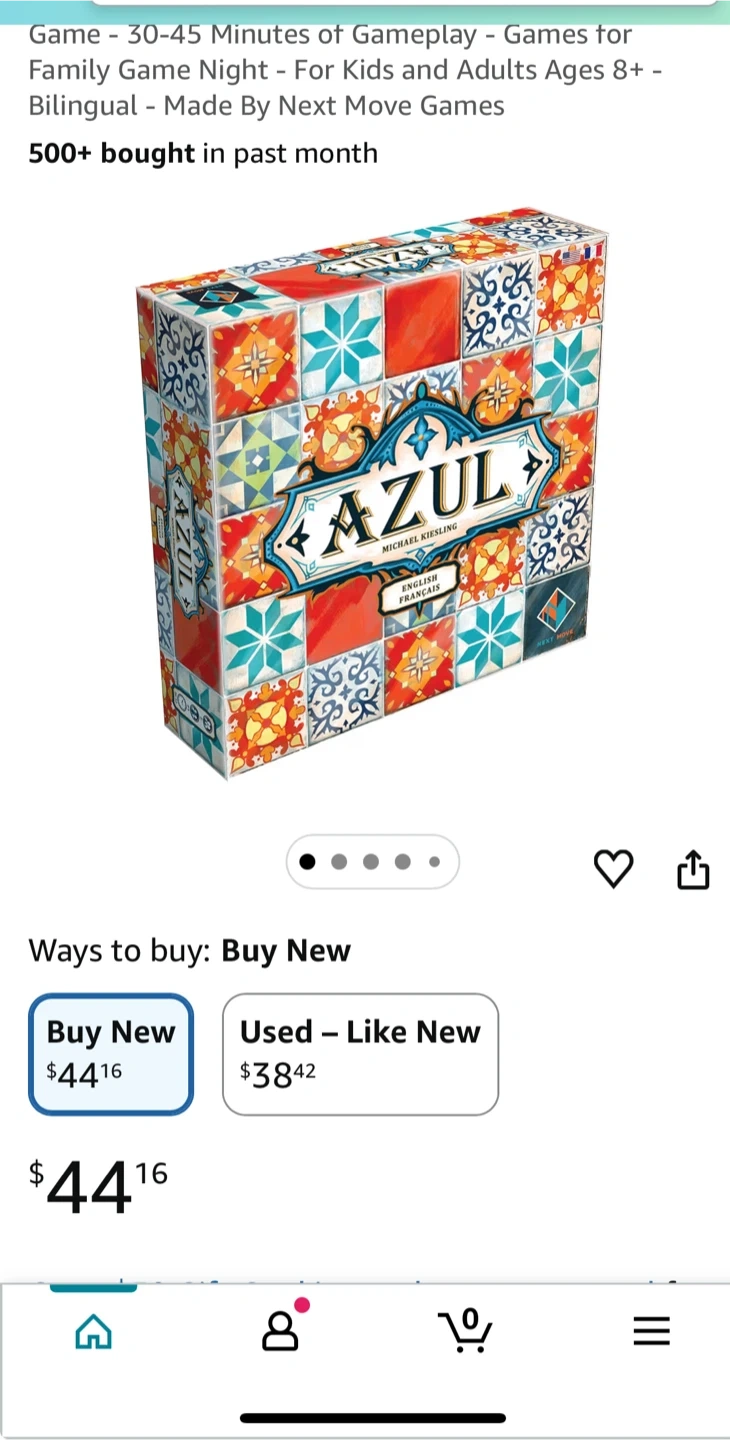The width and height of the screenshot is (730, 1440).
Task: Open the account profile icon
Action: click(x=280, y=1331)
